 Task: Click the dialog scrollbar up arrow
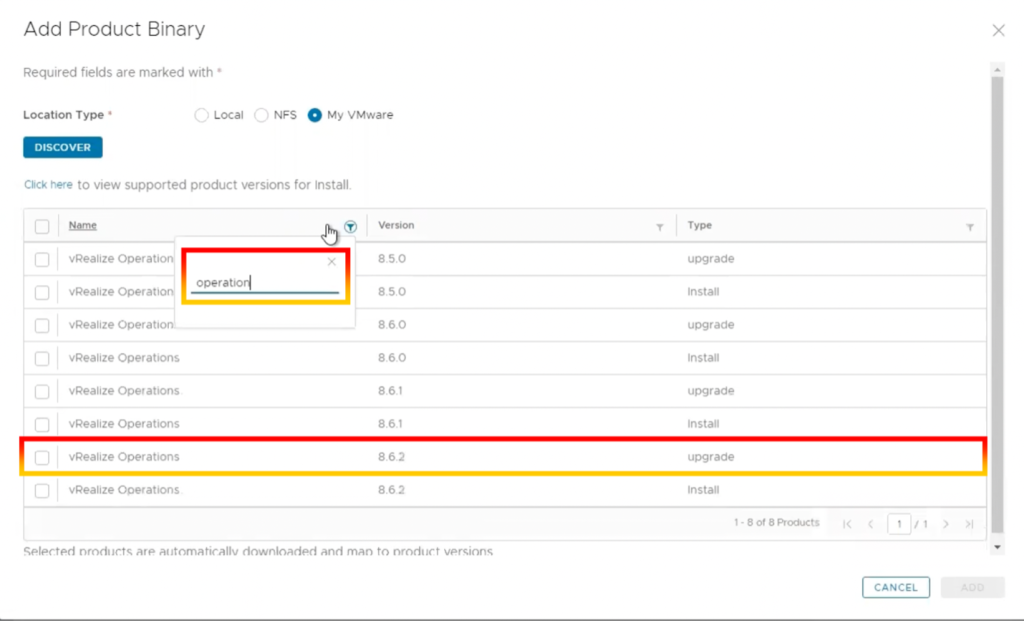(997, 70)
